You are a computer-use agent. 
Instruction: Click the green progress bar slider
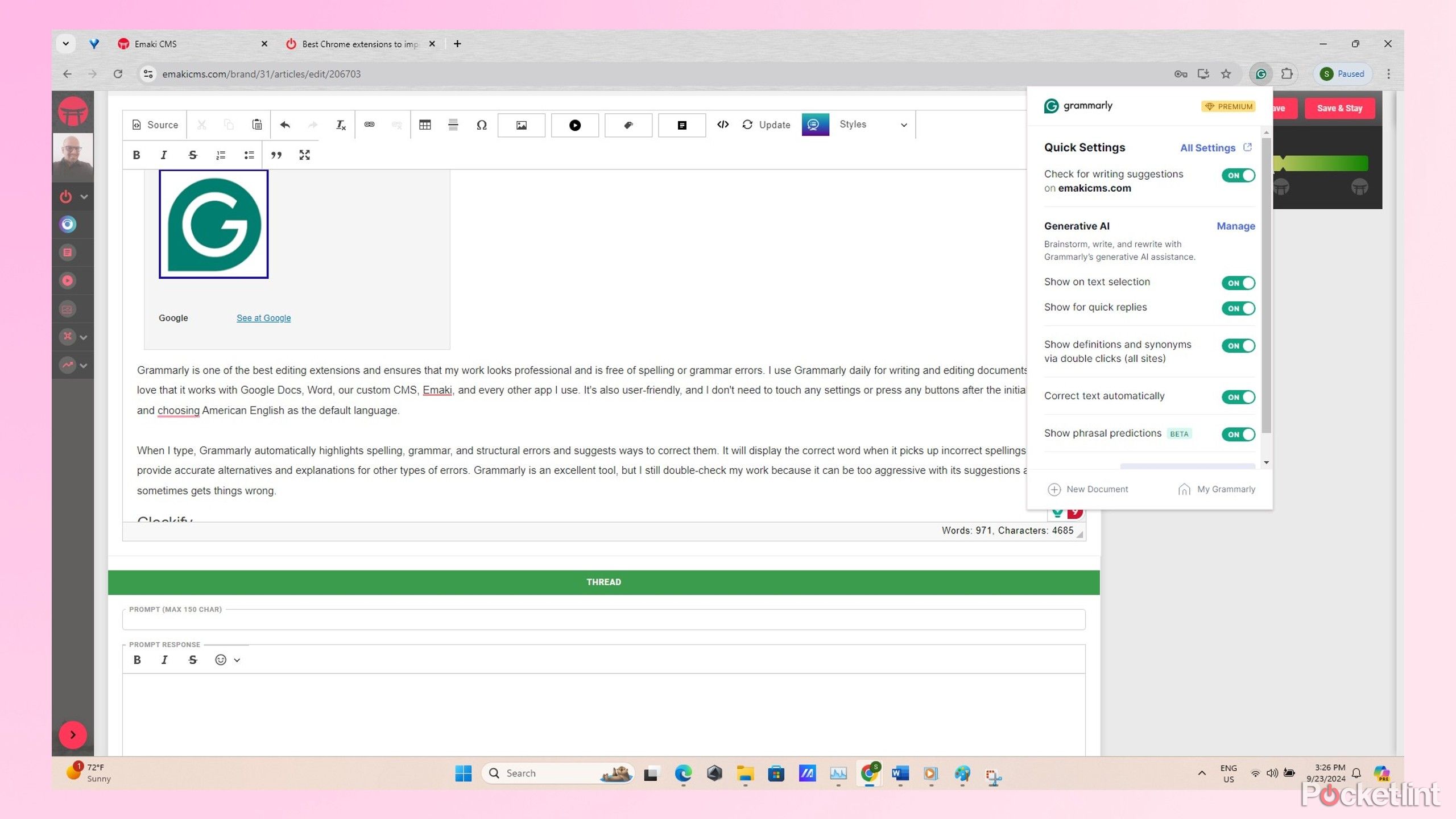point(1321,164)
